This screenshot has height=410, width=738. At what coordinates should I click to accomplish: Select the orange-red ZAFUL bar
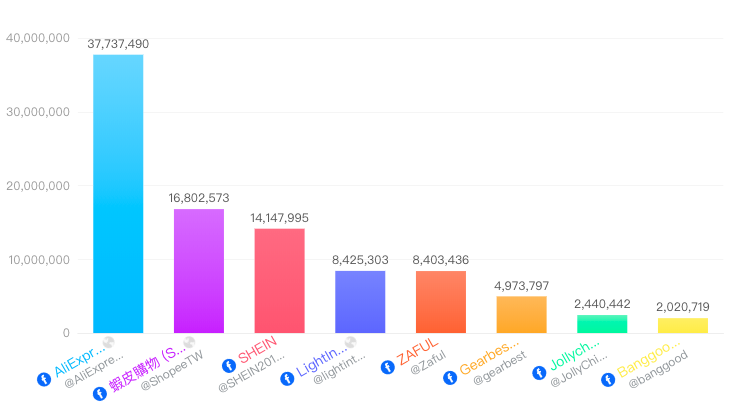[441, 302]
